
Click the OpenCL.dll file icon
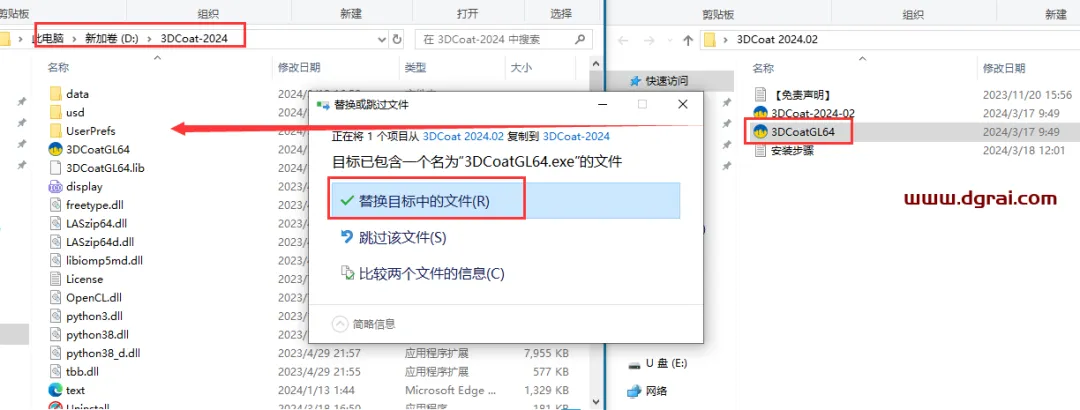[x=56, y=298]
